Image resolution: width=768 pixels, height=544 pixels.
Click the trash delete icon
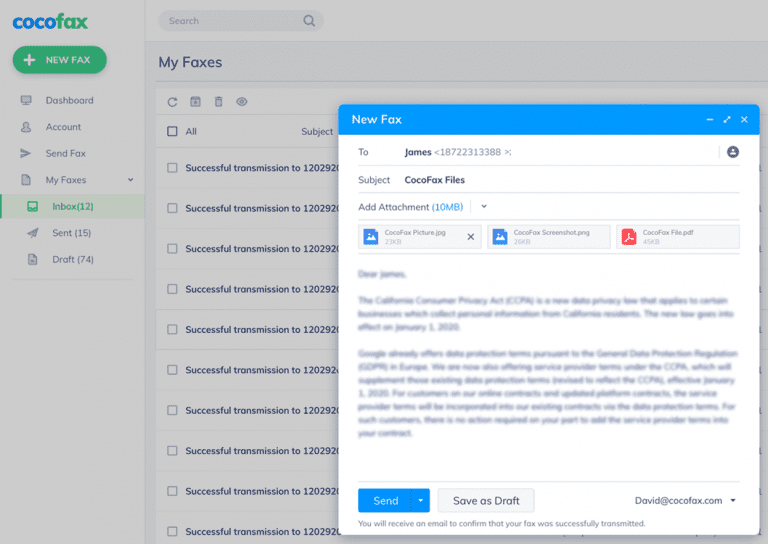[x=218, y=101]
